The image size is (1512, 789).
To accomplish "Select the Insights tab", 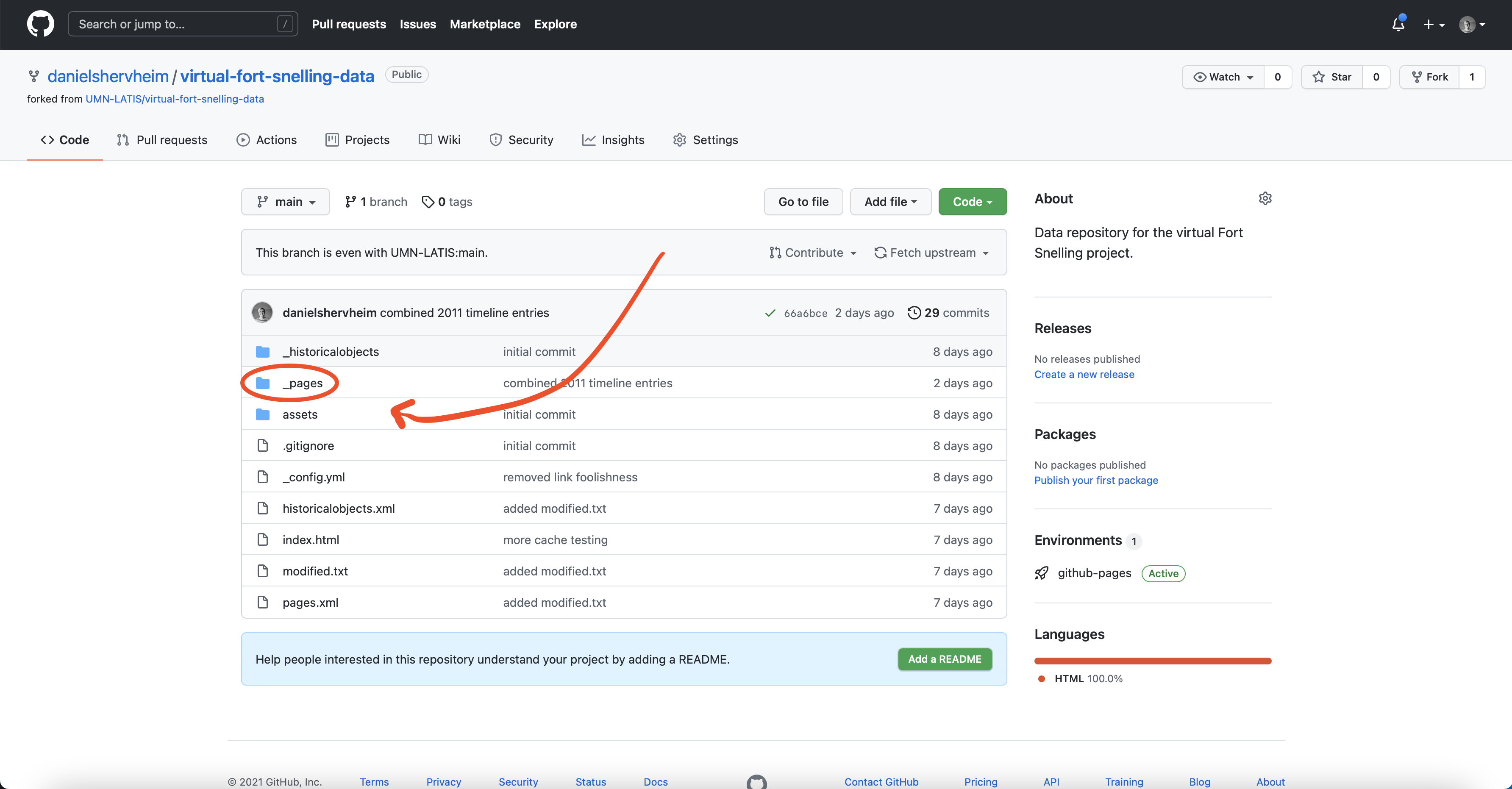I will [x=613, y=140].
